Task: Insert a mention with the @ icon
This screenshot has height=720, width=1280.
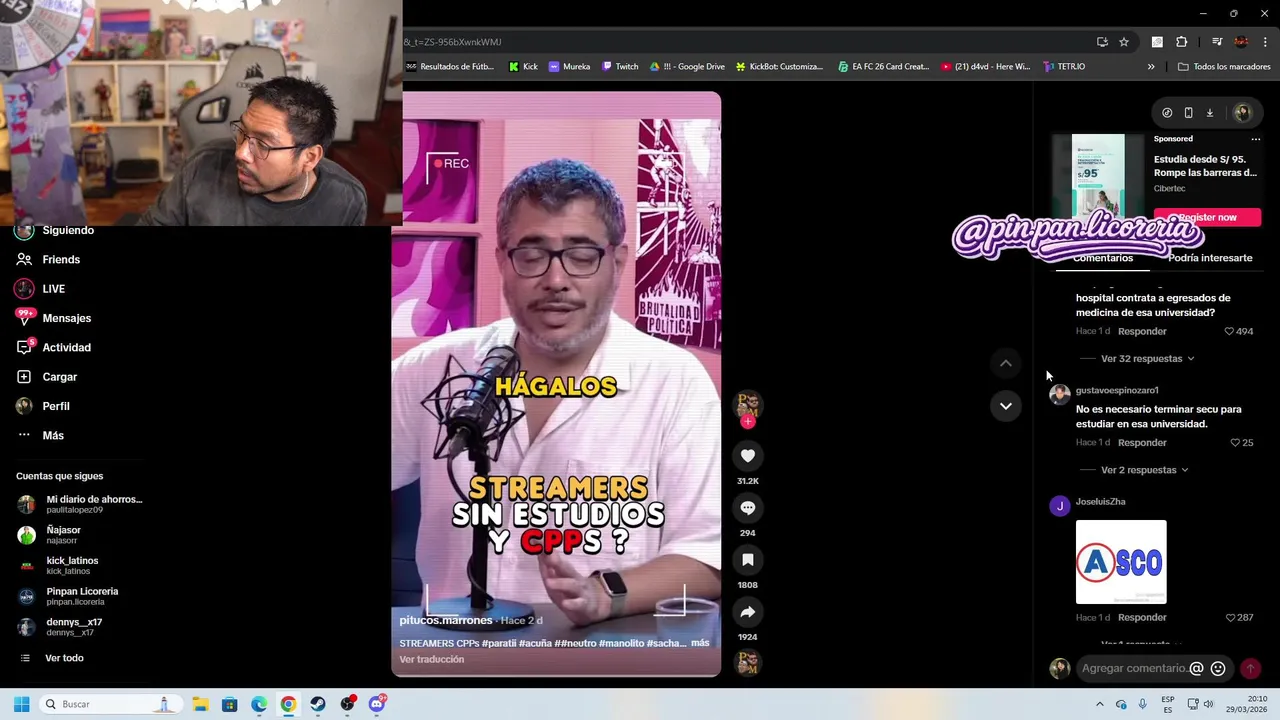Action: 1196,668
